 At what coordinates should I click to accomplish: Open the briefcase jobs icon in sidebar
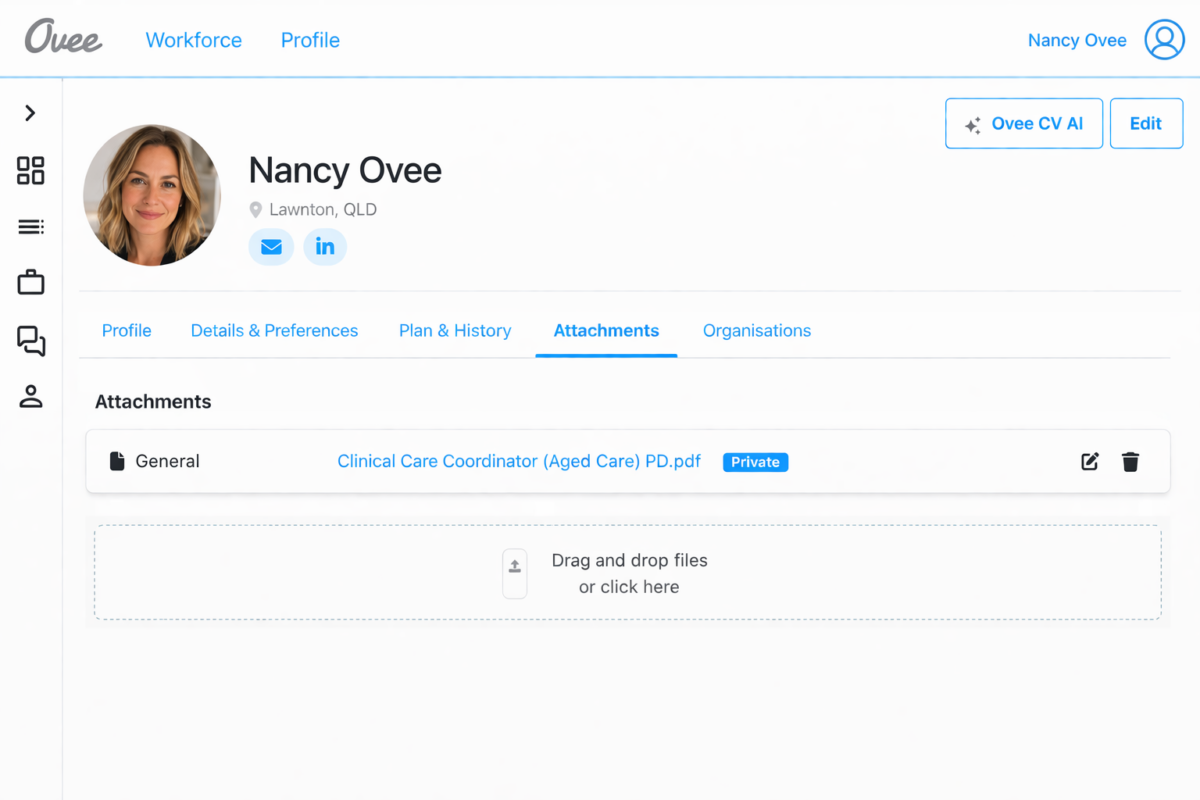pyautogui.click(x=31, y=283)
